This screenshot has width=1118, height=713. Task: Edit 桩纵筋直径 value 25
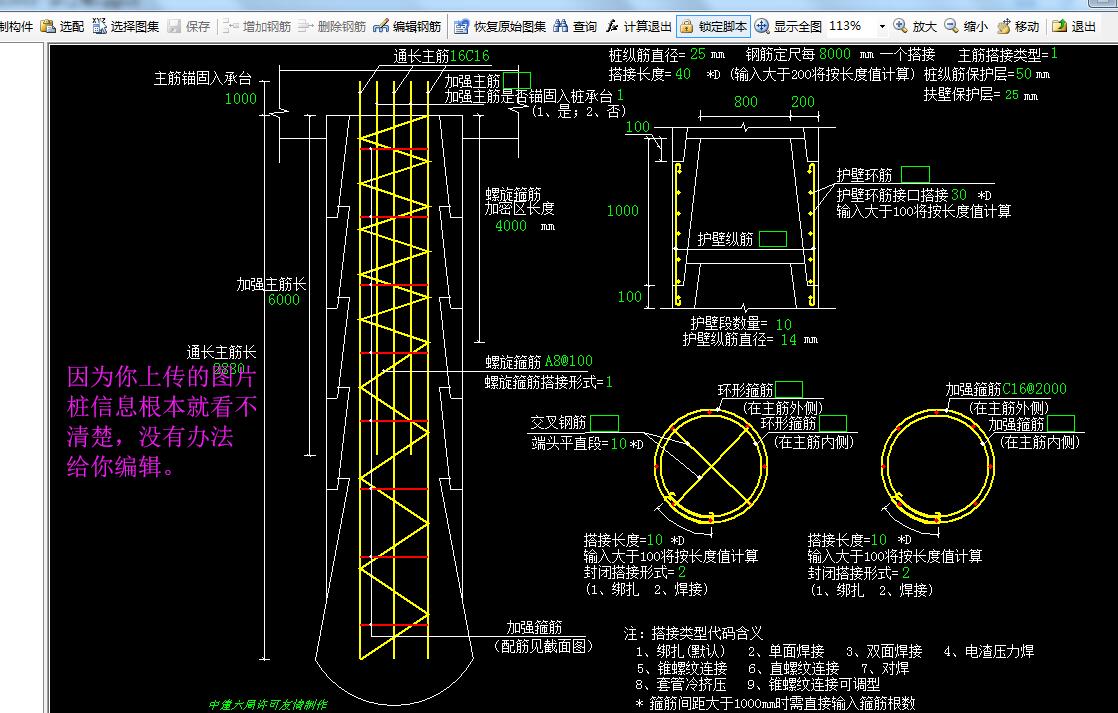coord(697,53)
